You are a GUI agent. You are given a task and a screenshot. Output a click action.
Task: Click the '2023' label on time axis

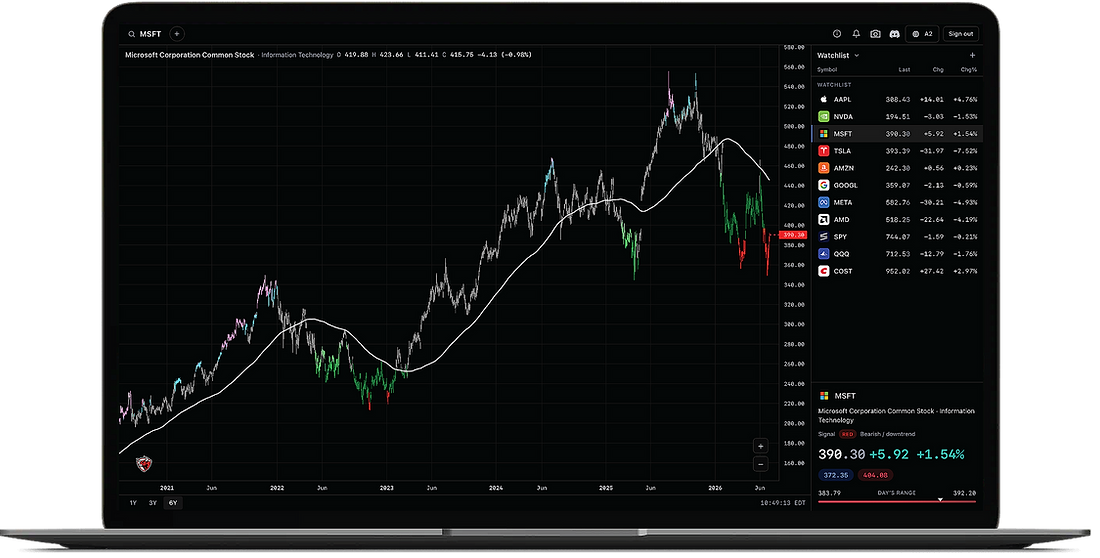[387, 488]
